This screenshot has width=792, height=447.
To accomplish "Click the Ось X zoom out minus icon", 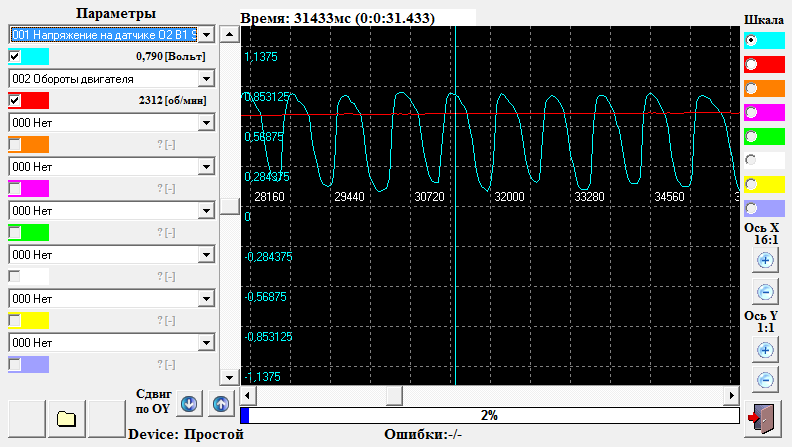I will pyautogui.click(x=765, y=292).
